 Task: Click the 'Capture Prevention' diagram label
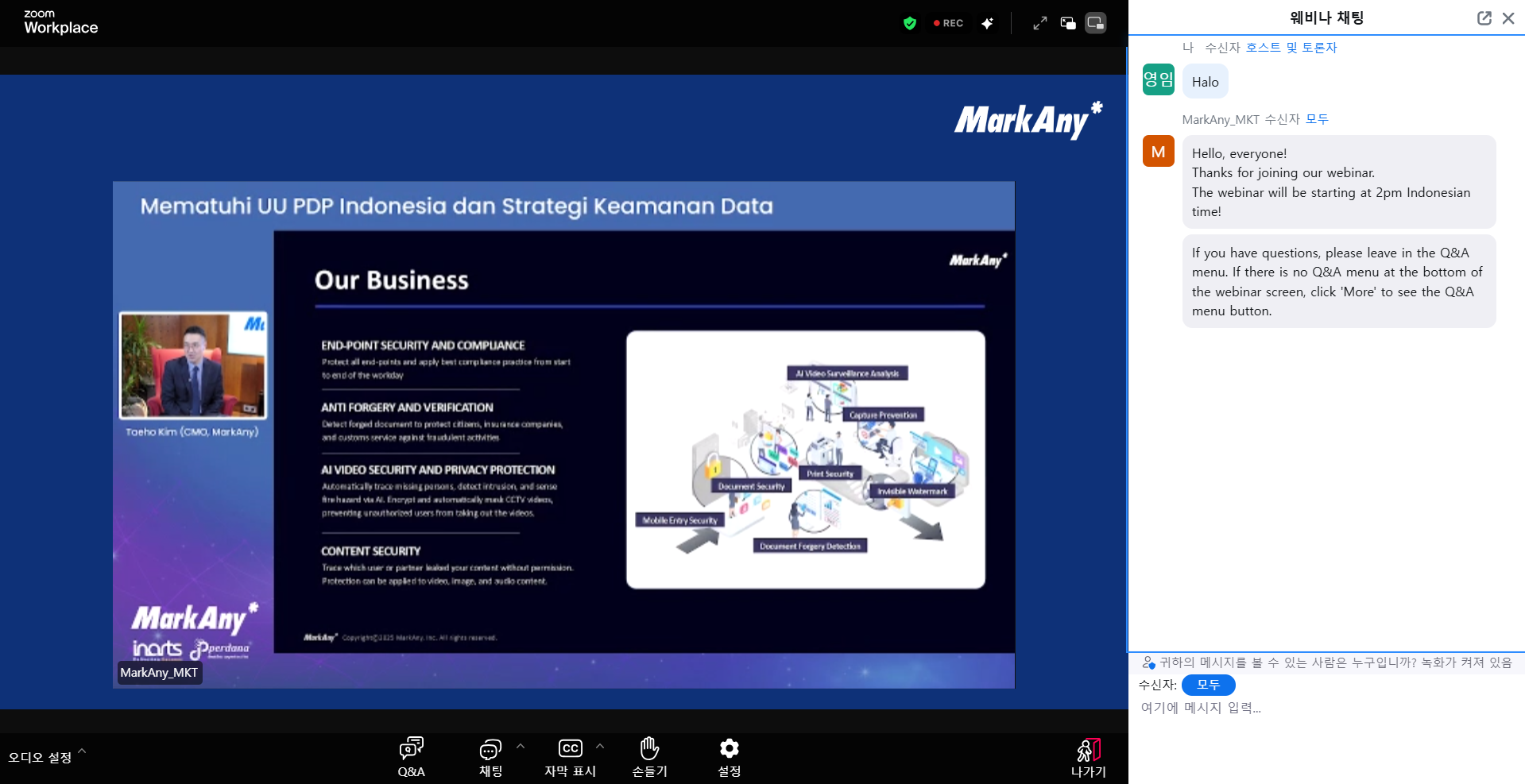pos(883,415)
